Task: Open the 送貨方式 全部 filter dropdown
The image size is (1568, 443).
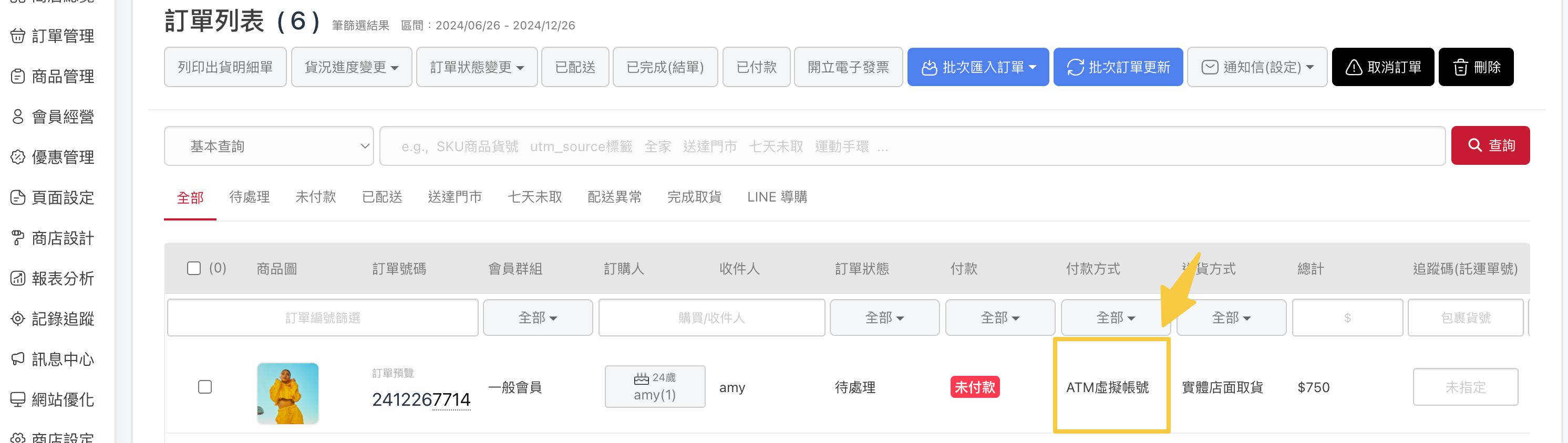Action: 1231,317
